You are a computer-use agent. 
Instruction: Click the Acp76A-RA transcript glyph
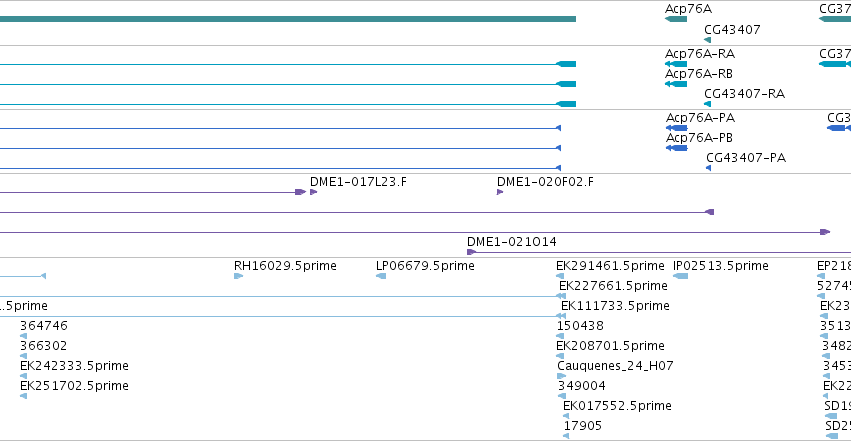(676, 64)
